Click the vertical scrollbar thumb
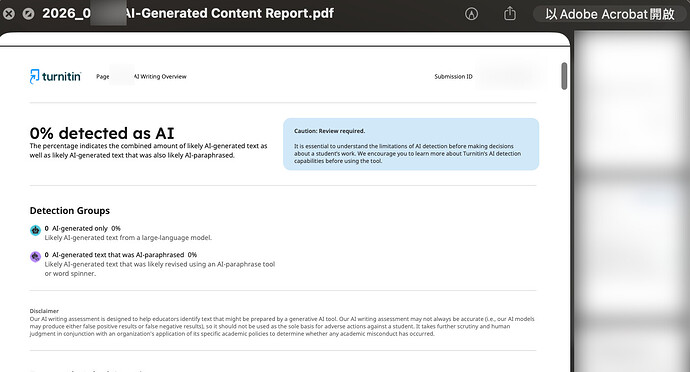The image size is (690, 372). tap(564, 76)
